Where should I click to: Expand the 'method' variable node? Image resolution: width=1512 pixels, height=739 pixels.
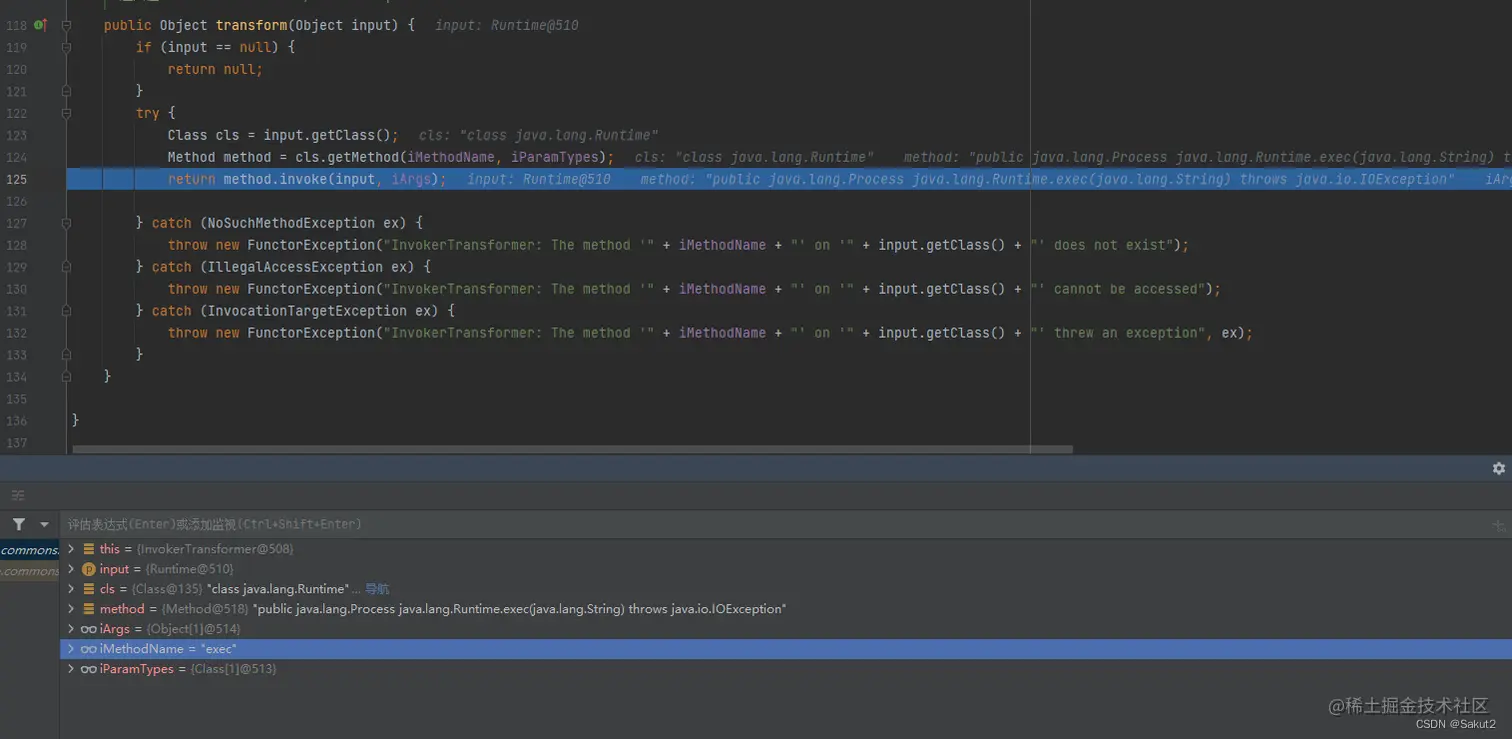coord(71,609)
